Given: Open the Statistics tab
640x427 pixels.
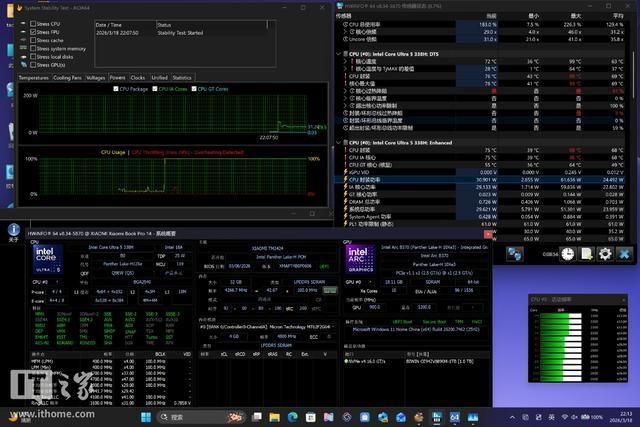Looking at the screenshot, I should click(181, 77).
